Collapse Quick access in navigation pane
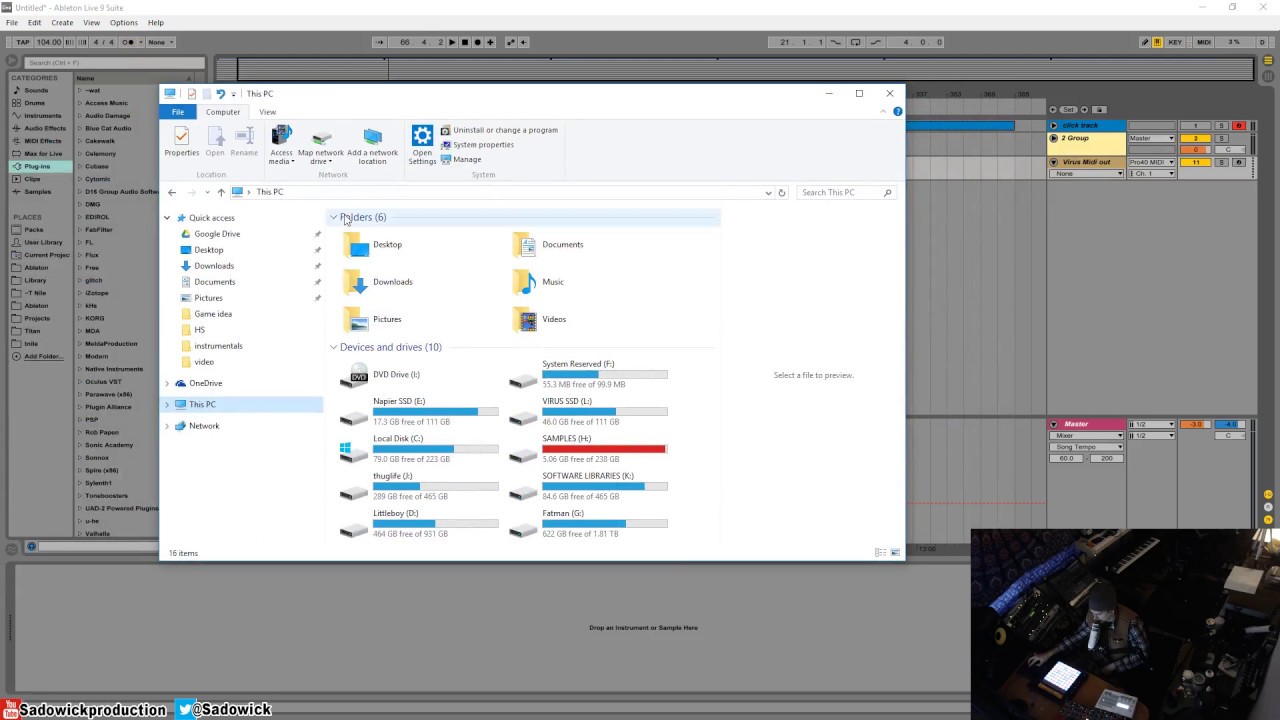The width and height of the screenshot is (1280, 720). tap(167, 218)
